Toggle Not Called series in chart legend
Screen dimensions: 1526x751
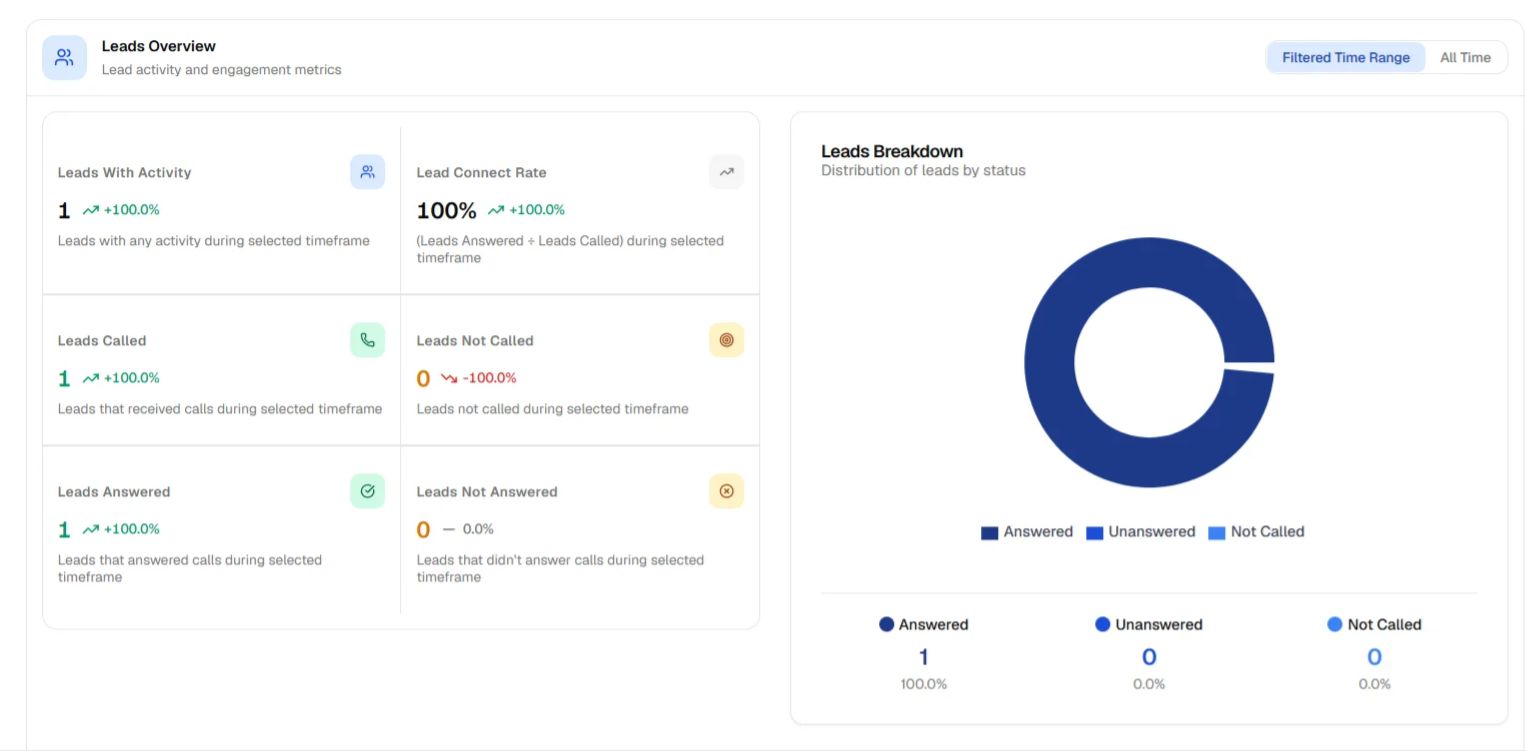(1257, 532)
